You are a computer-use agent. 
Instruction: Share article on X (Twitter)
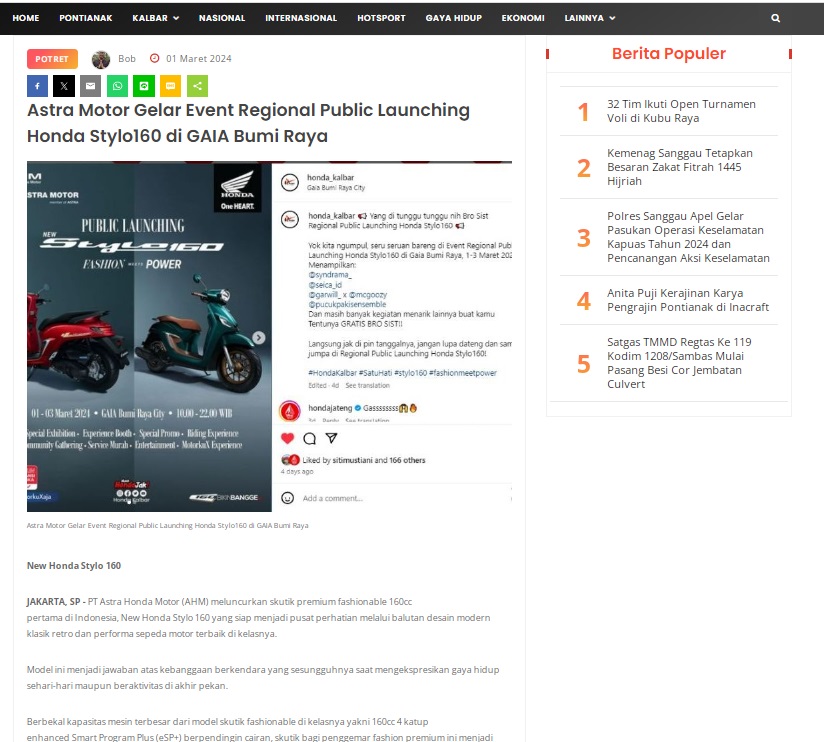coord(64,86)
